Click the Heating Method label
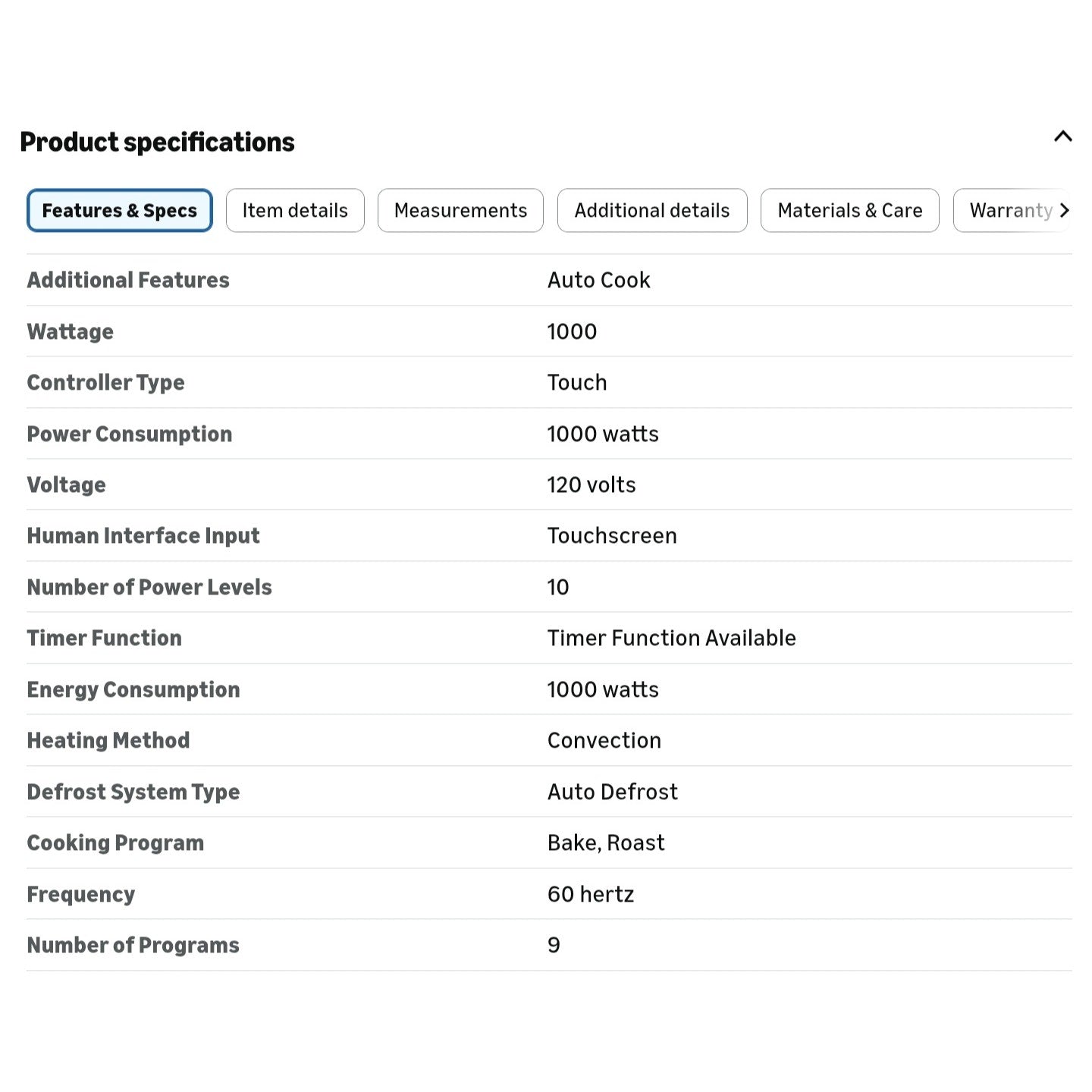Image resolution: width=1092 pixels, height=1092 pixels. click(x=108, y=740)
